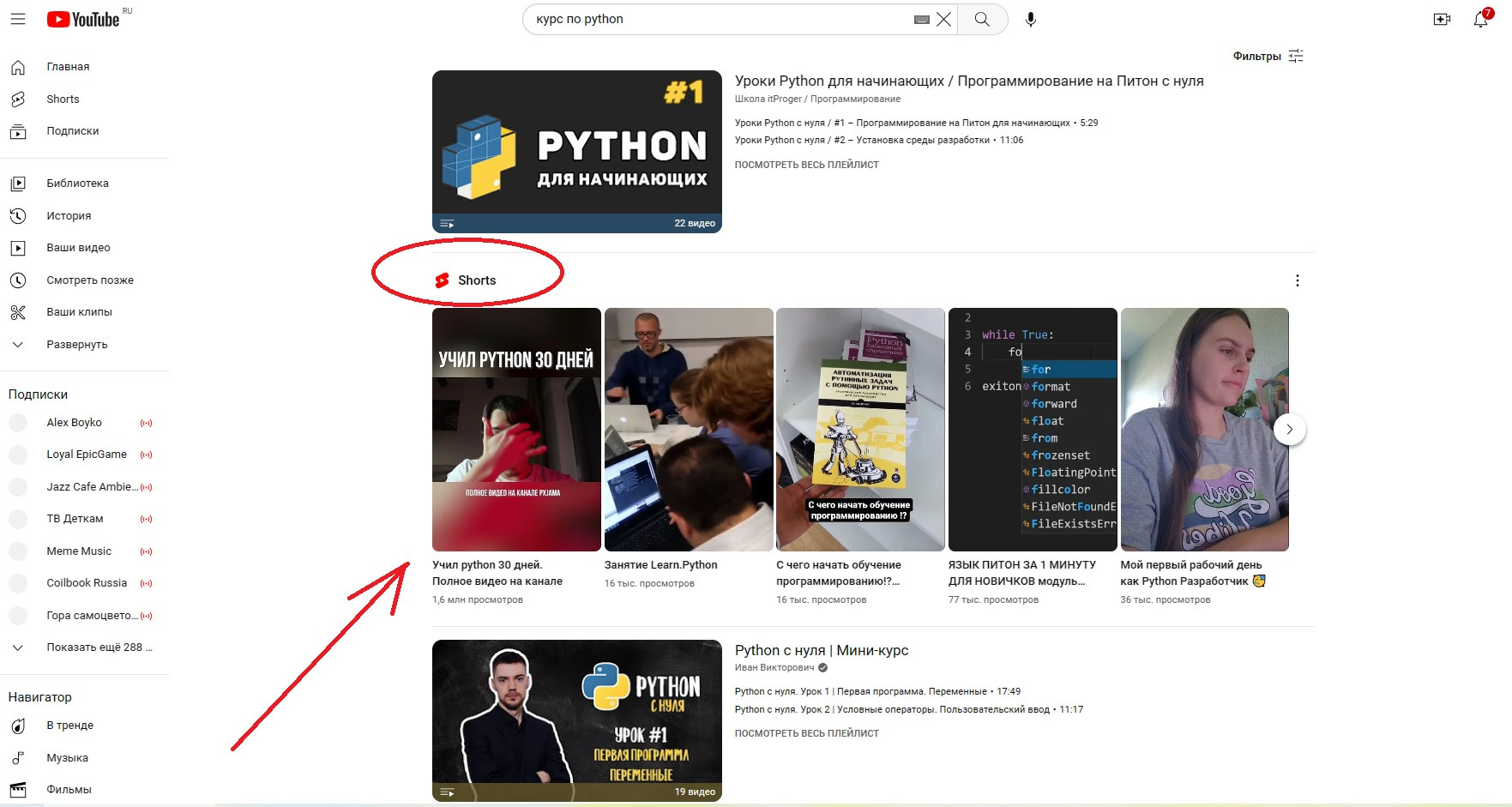Open the Уроки Python с нуля #1 video

(916, 123)
